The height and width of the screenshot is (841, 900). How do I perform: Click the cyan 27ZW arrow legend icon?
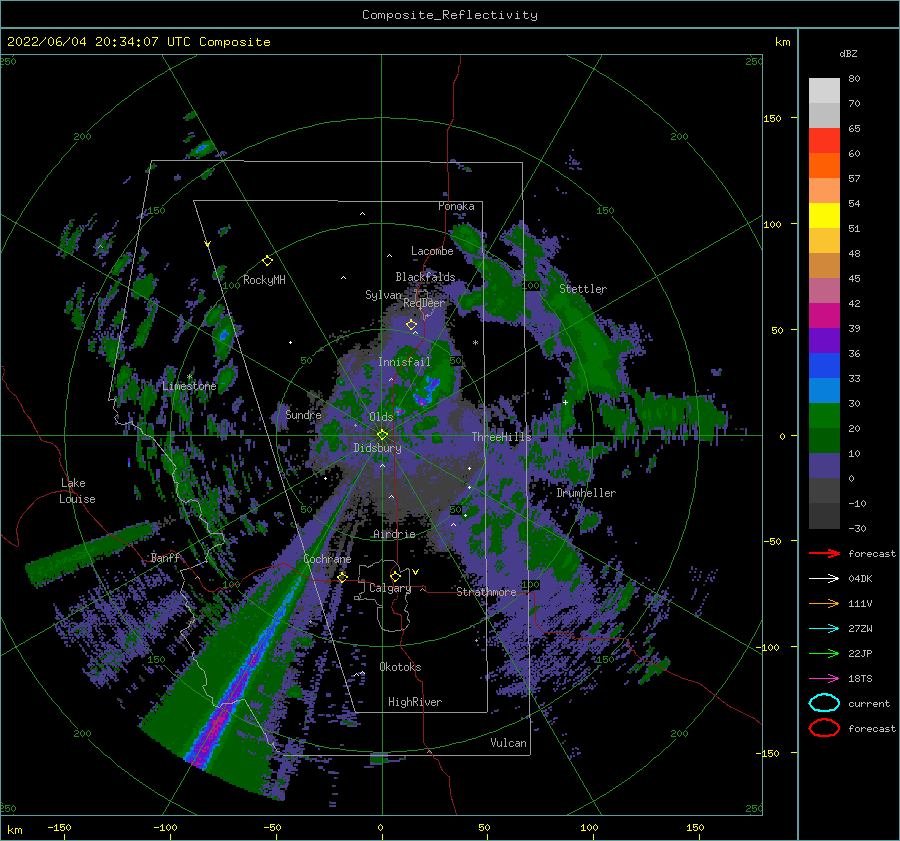click(x=824, y=628)
